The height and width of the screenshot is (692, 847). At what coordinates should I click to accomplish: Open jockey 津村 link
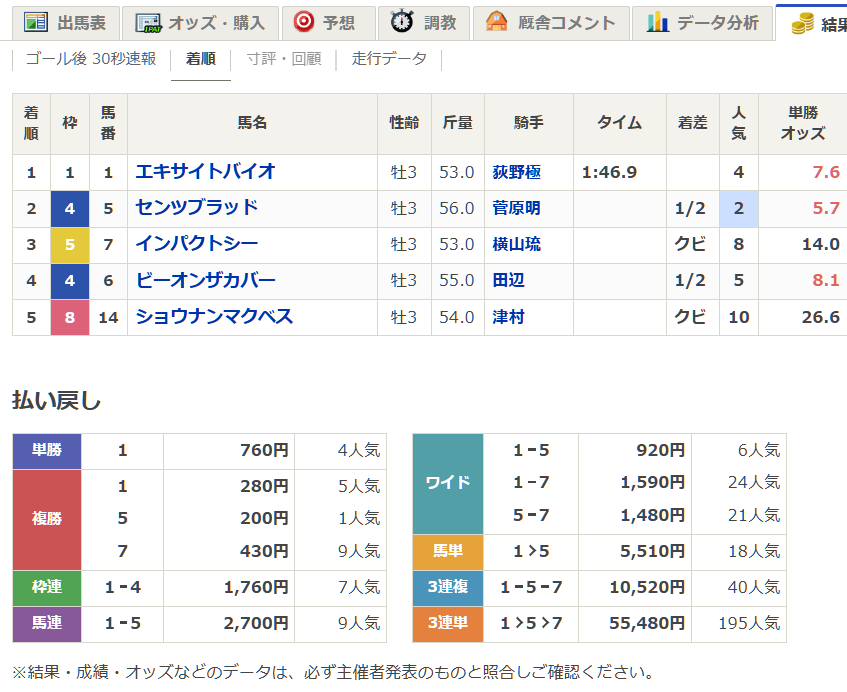click(508, 317)
